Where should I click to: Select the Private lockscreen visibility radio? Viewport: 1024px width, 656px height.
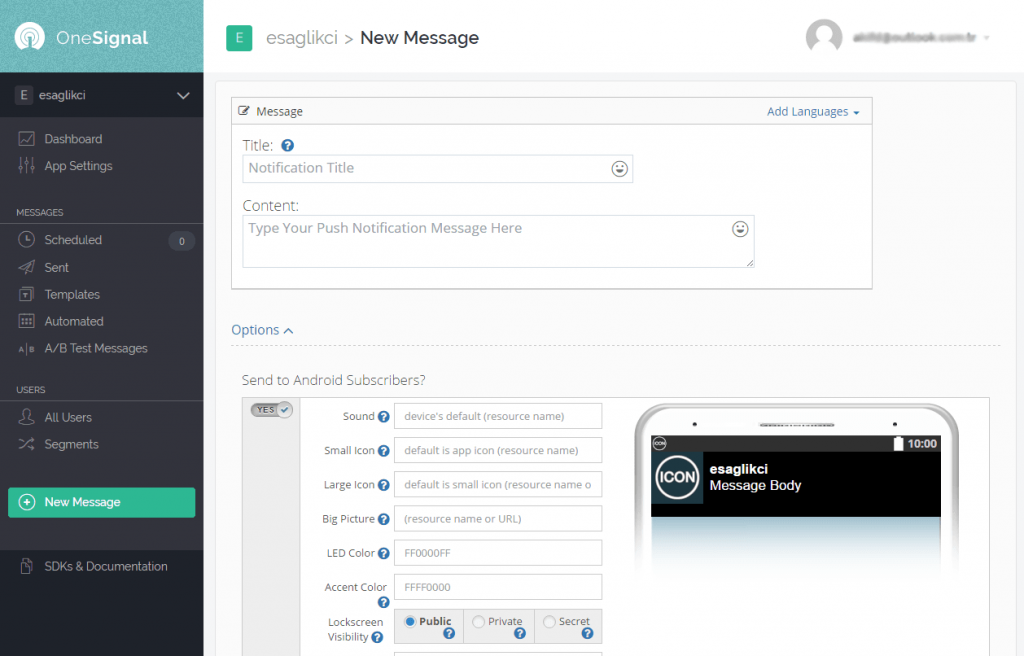(479, 621)
